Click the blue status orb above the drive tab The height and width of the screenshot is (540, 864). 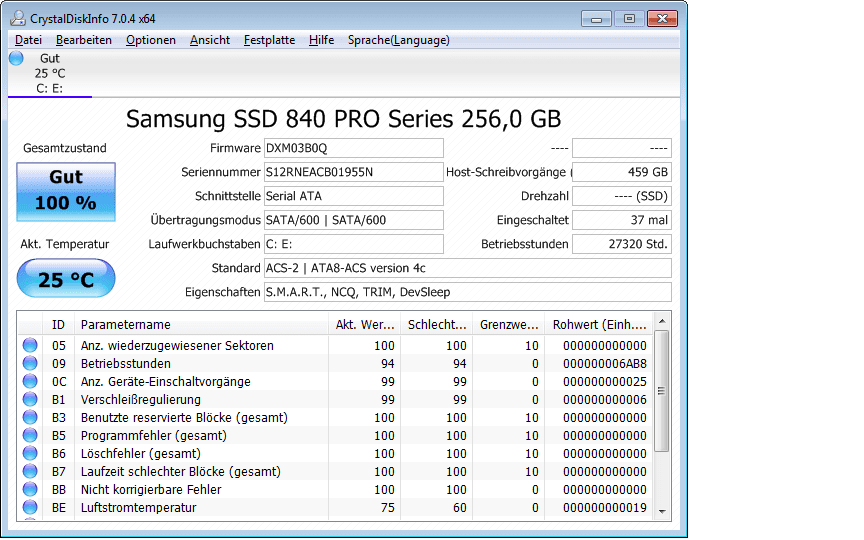click(17, 58)
